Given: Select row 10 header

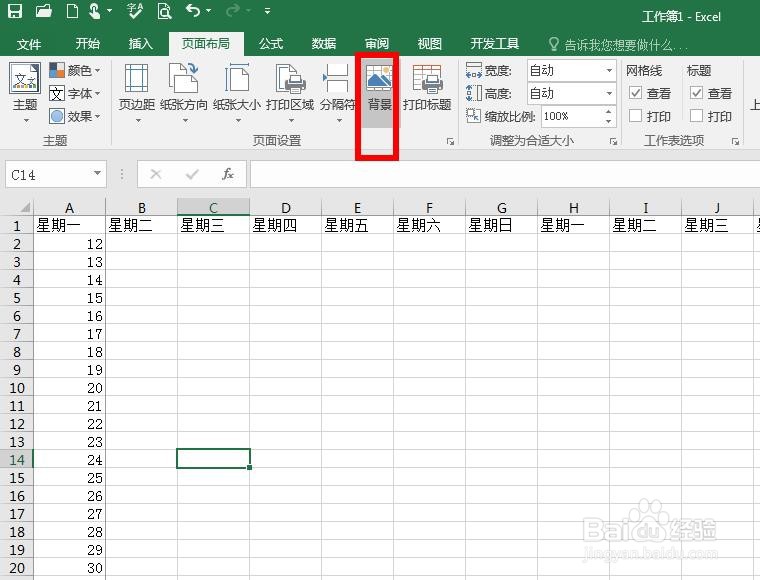Looking at the screenshot, I should (x=16, y=388).
